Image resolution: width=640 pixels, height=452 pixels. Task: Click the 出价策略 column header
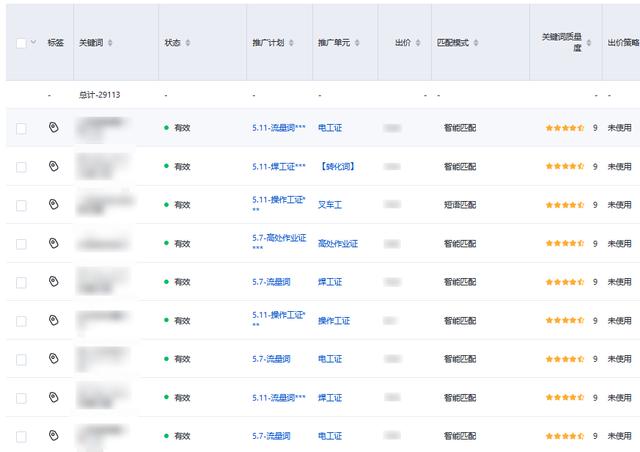click(x=623, y=43)
